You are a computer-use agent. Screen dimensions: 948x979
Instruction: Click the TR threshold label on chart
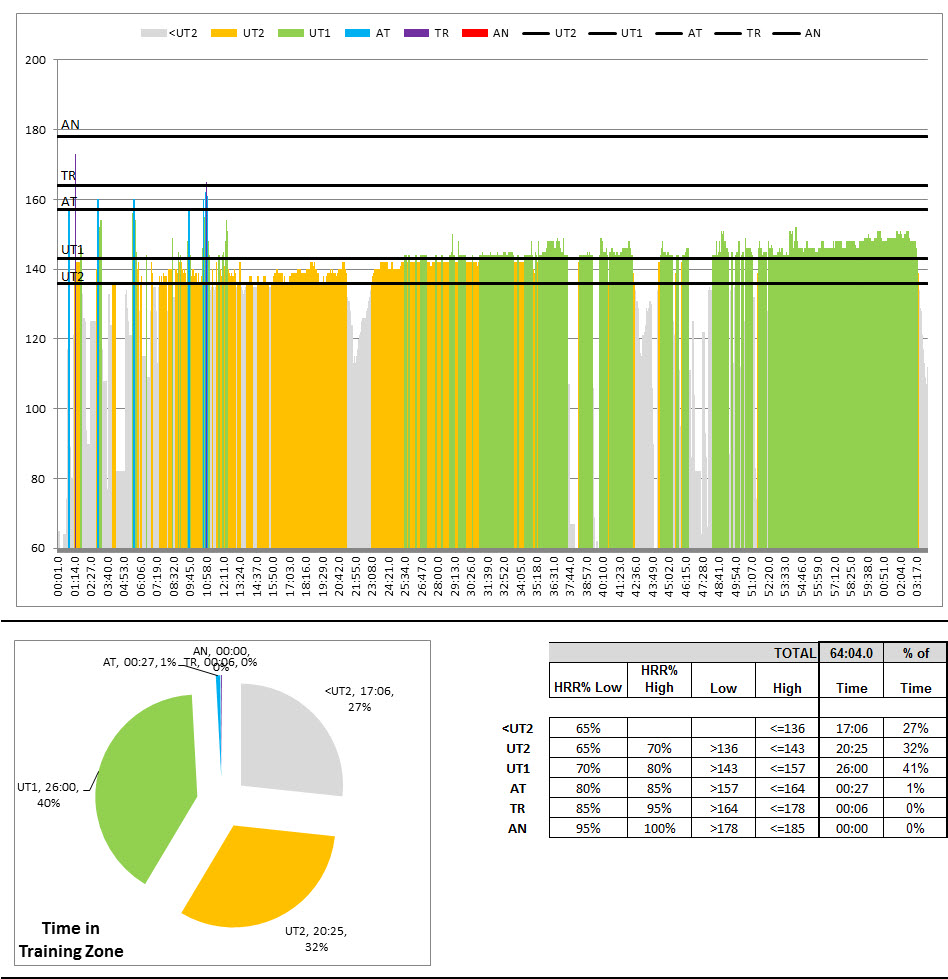69,176
